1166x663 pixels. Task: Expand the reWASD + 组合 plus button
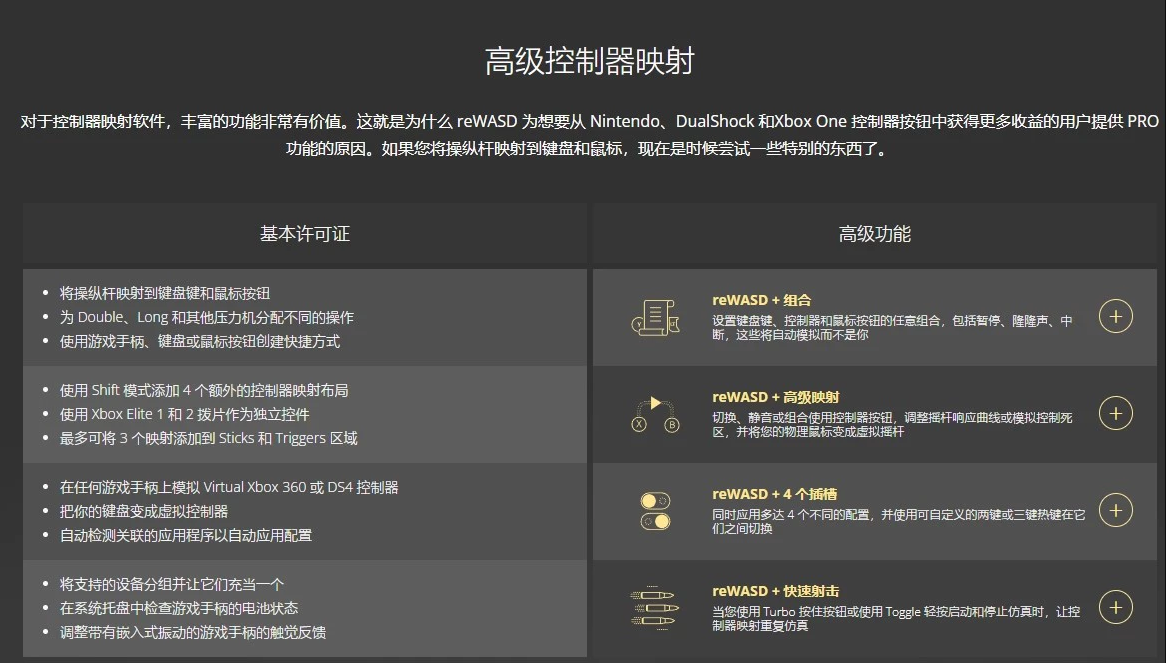tap(1115, 317)
